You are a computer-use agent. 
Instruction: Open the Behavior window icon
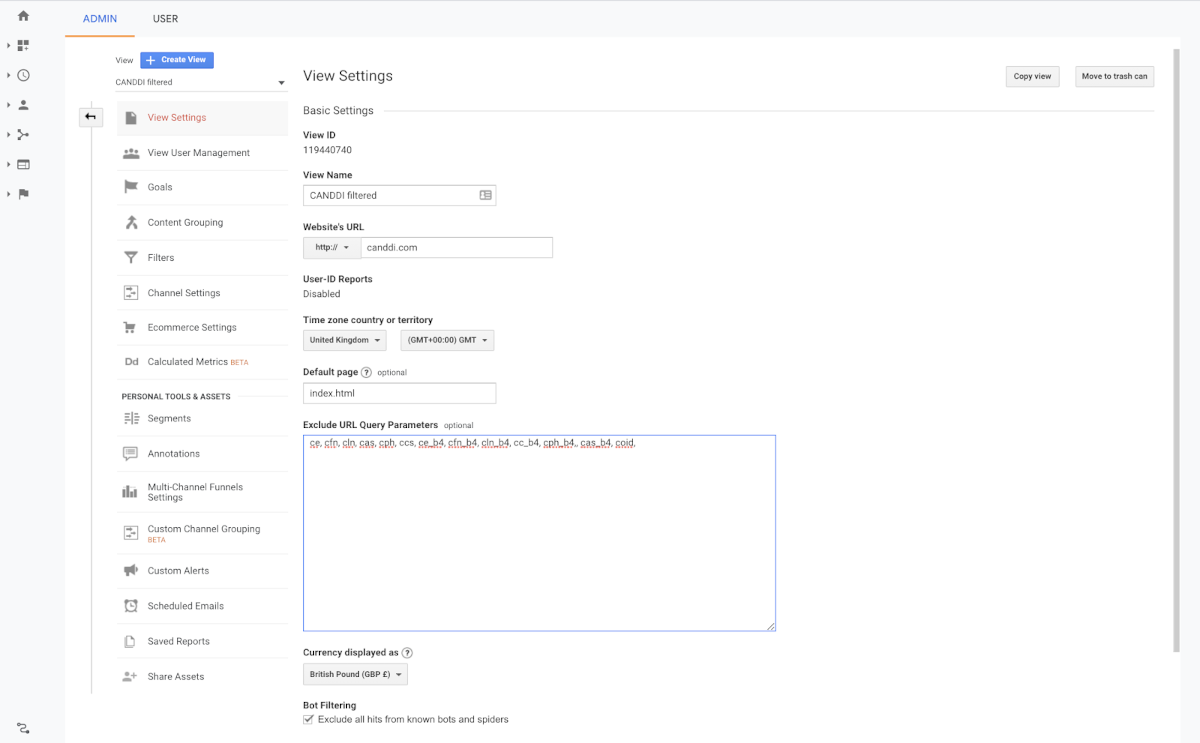click(x=23, y=164)
